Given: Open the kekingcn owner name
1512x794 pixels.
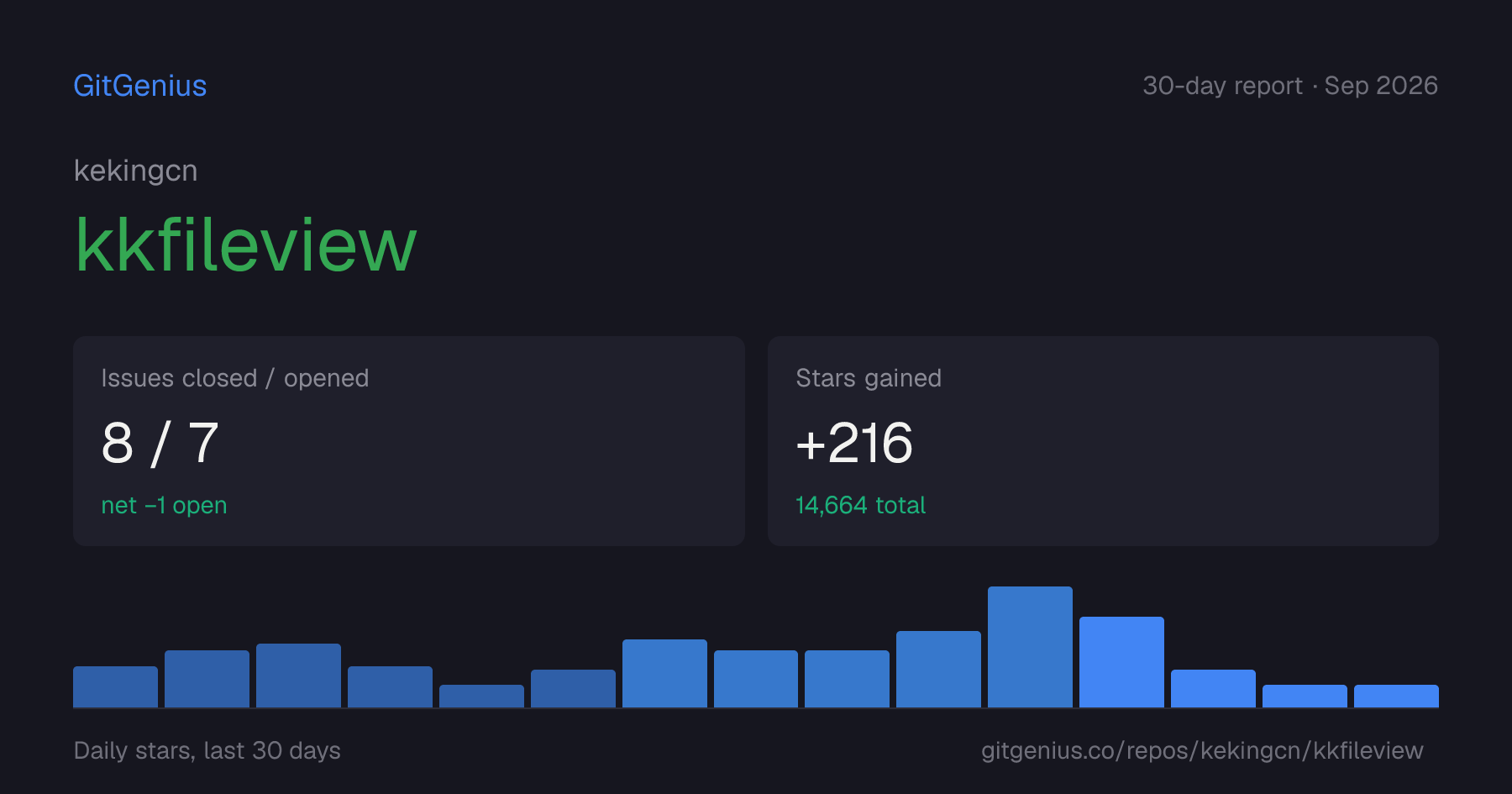Looking at the screenshot, I should click(x=136, y=171).
